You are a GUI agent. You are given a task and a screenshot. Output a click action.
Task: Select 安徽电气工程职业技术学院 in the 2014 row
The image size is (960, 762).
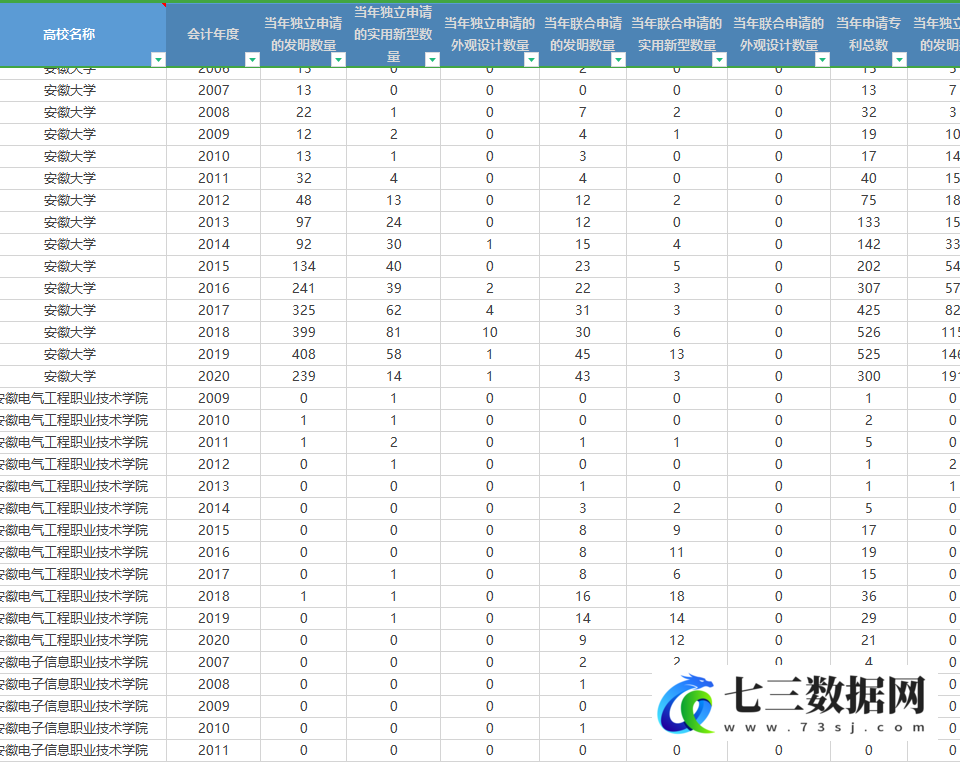(x=83, y=509)
